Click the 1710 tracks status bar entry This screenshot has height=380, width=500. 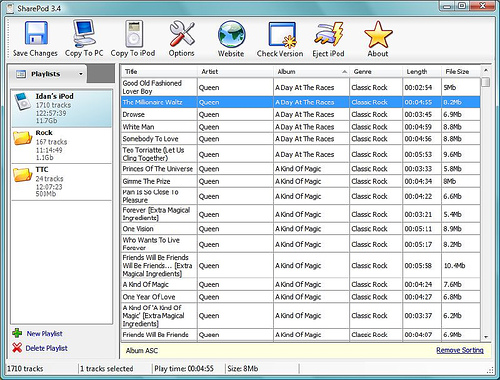pos(25,369)
